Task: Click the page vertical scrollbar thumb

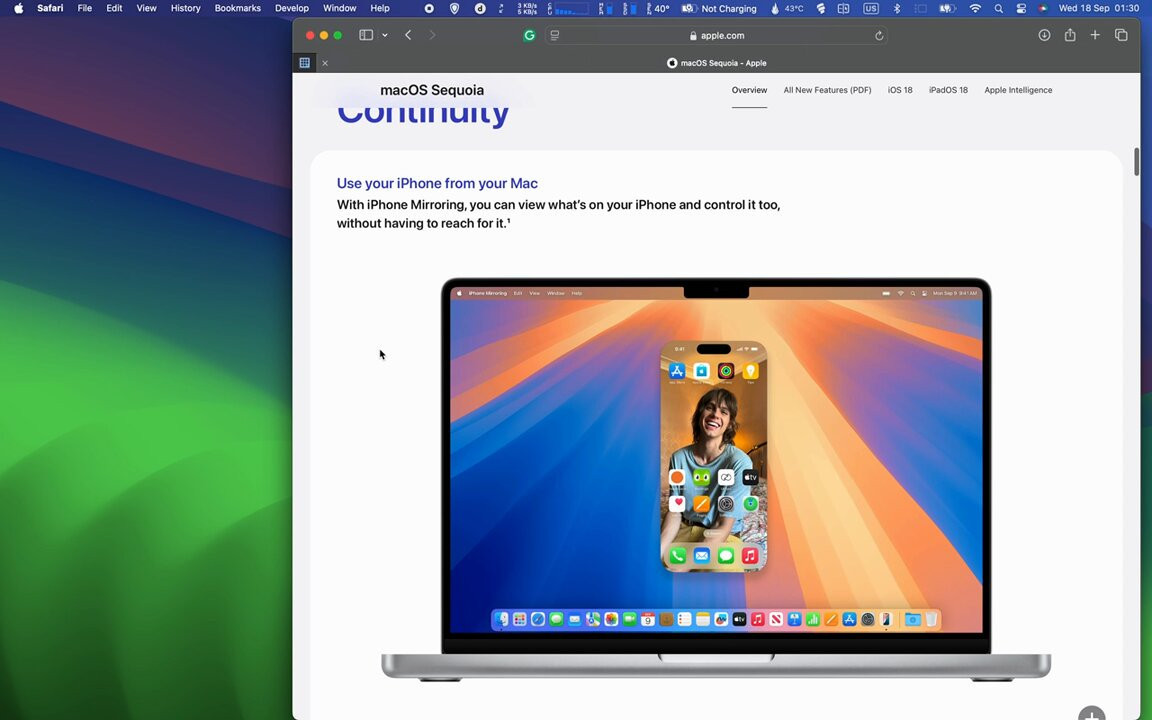Action: coord(1137,162)
